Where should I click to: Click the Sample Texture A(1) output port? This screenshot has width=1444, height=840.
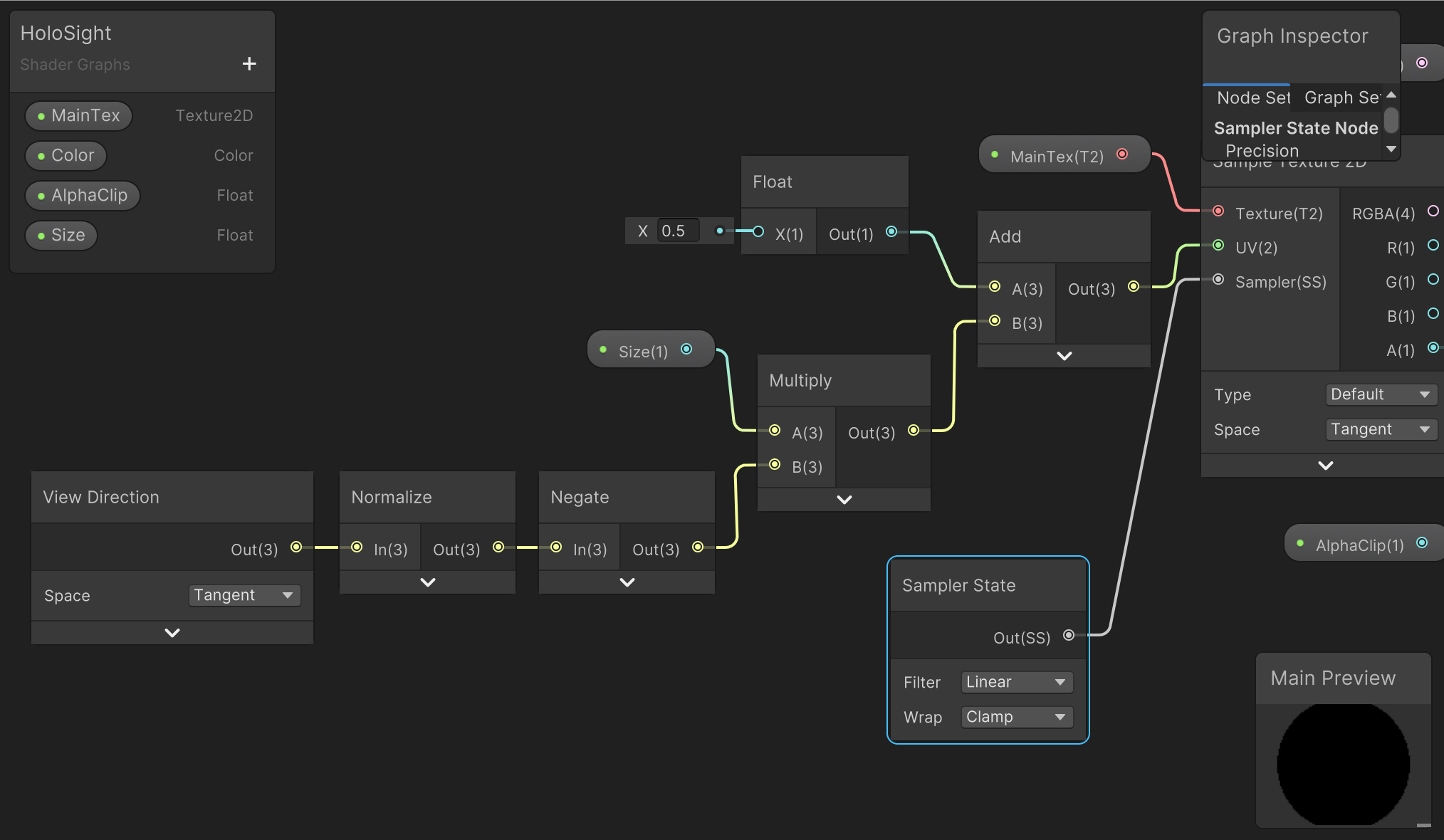click(1433, 348)
